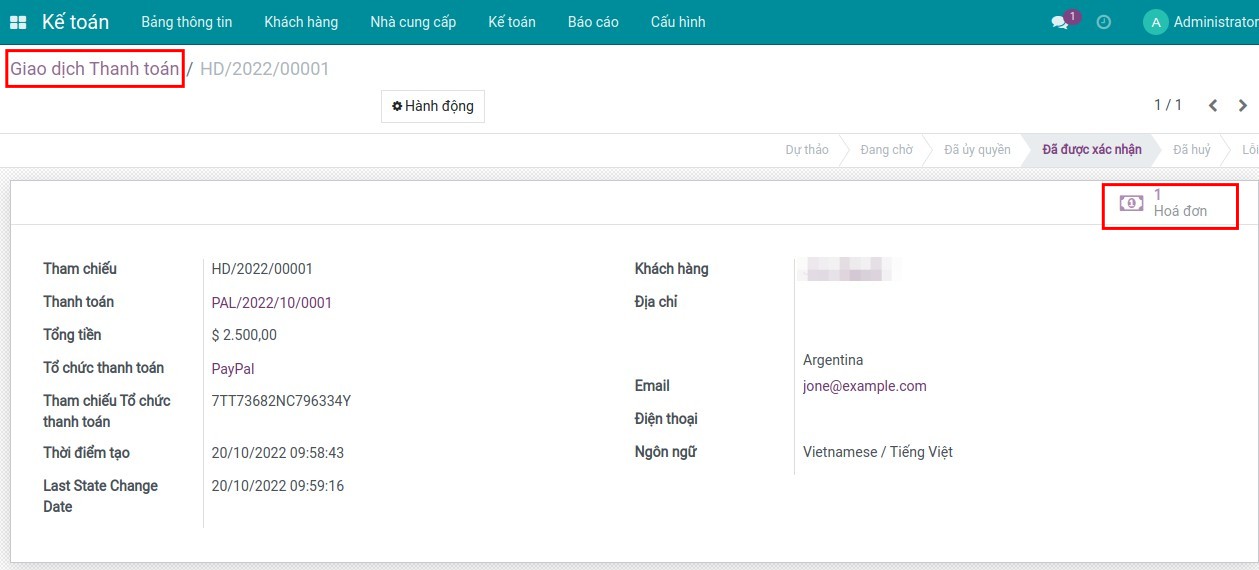Image resolution: width=1259 pixels, height=570 pixels.
Task: Go to previous record arrow
Action: tap(1212, 105)
